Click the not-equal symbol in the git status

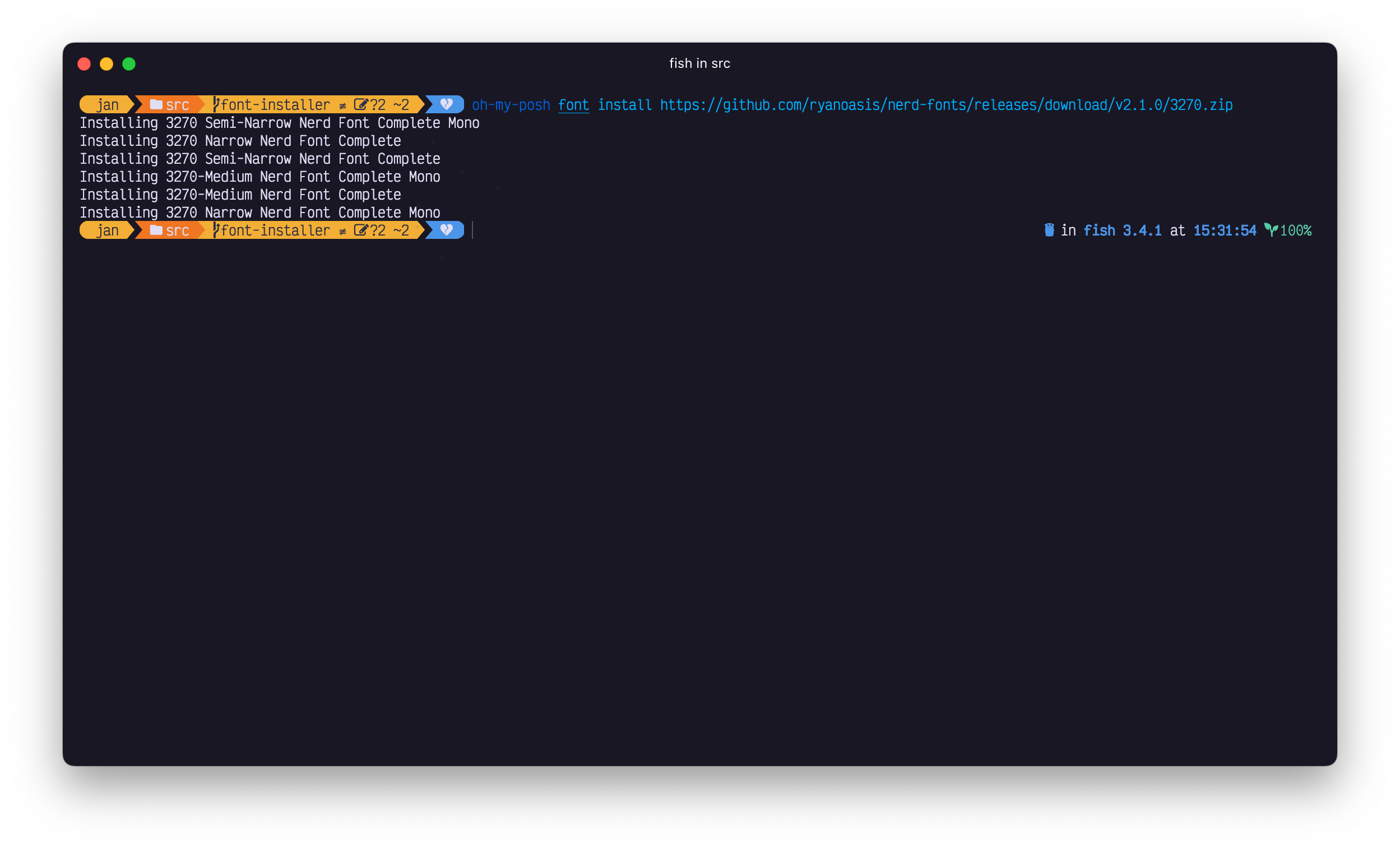[x=342, y=105]
